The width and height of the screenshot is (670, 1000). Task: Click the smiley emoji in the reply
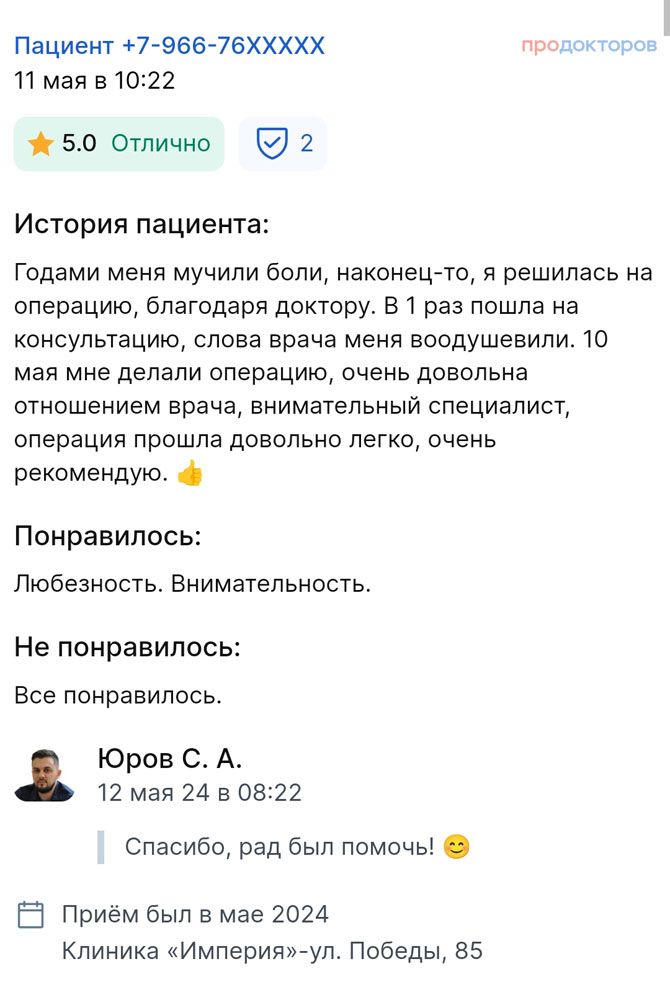(456, 847)
